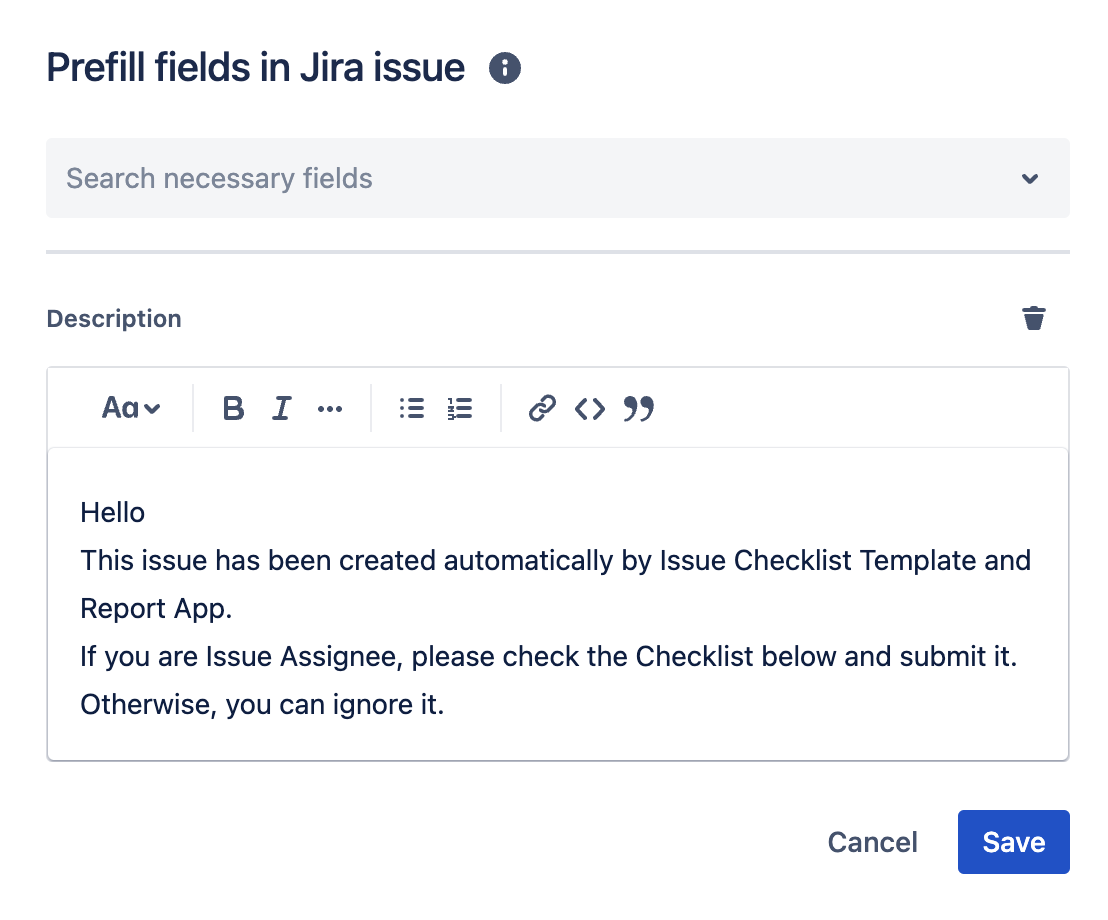Insert a block quote

(x=640, y=408)
